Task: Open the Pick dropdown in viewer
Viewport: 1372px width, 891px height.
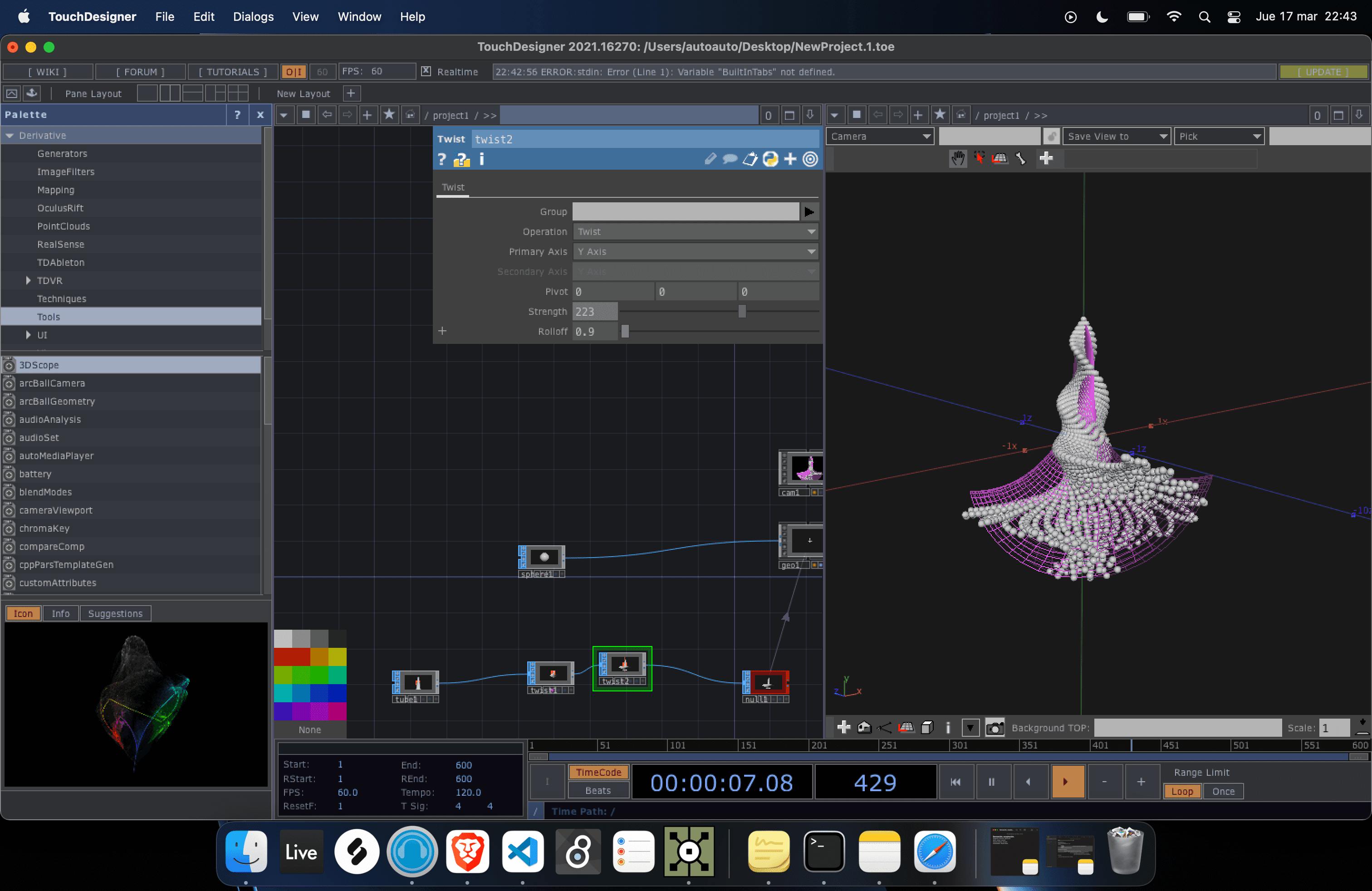Action: [x=1219, y=136]
